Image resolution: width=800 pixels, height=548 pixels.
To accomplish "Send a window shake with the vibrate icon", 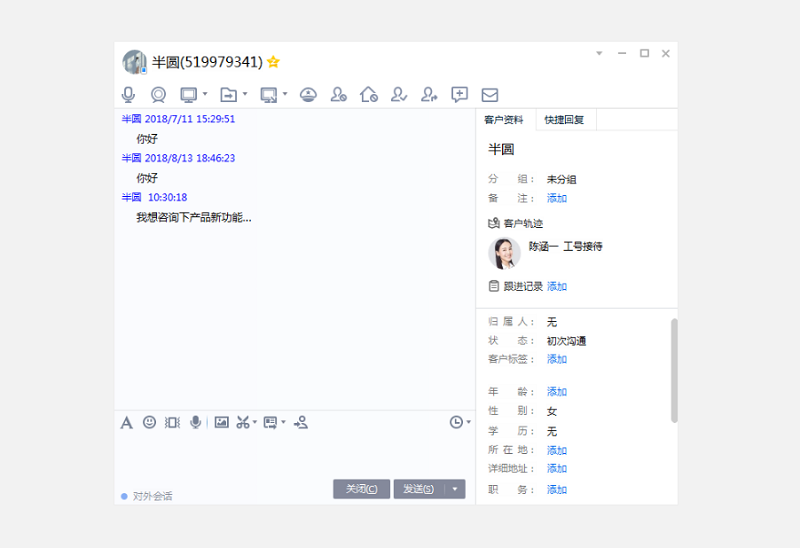I will pos(172,422).
